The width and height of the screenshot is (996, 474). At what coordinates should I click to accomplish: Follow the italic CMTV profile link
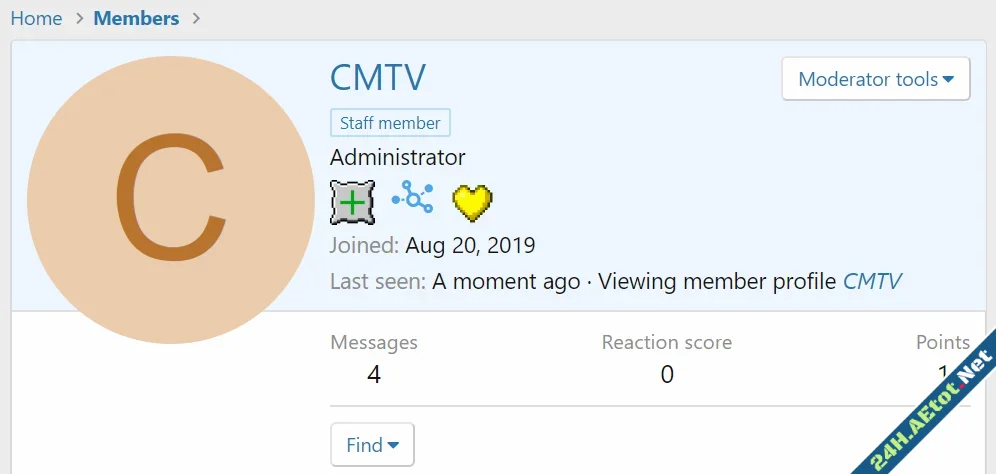pos(872,282)
